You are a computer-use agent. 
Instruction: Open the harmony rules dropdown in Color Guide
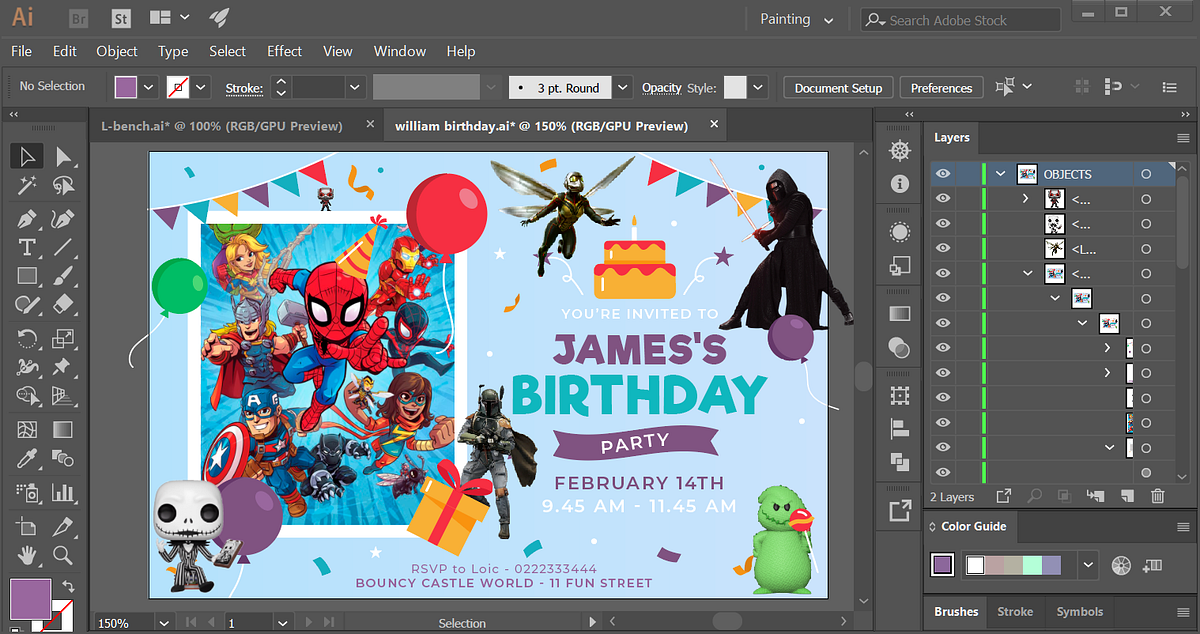(x=1089, y=565)
